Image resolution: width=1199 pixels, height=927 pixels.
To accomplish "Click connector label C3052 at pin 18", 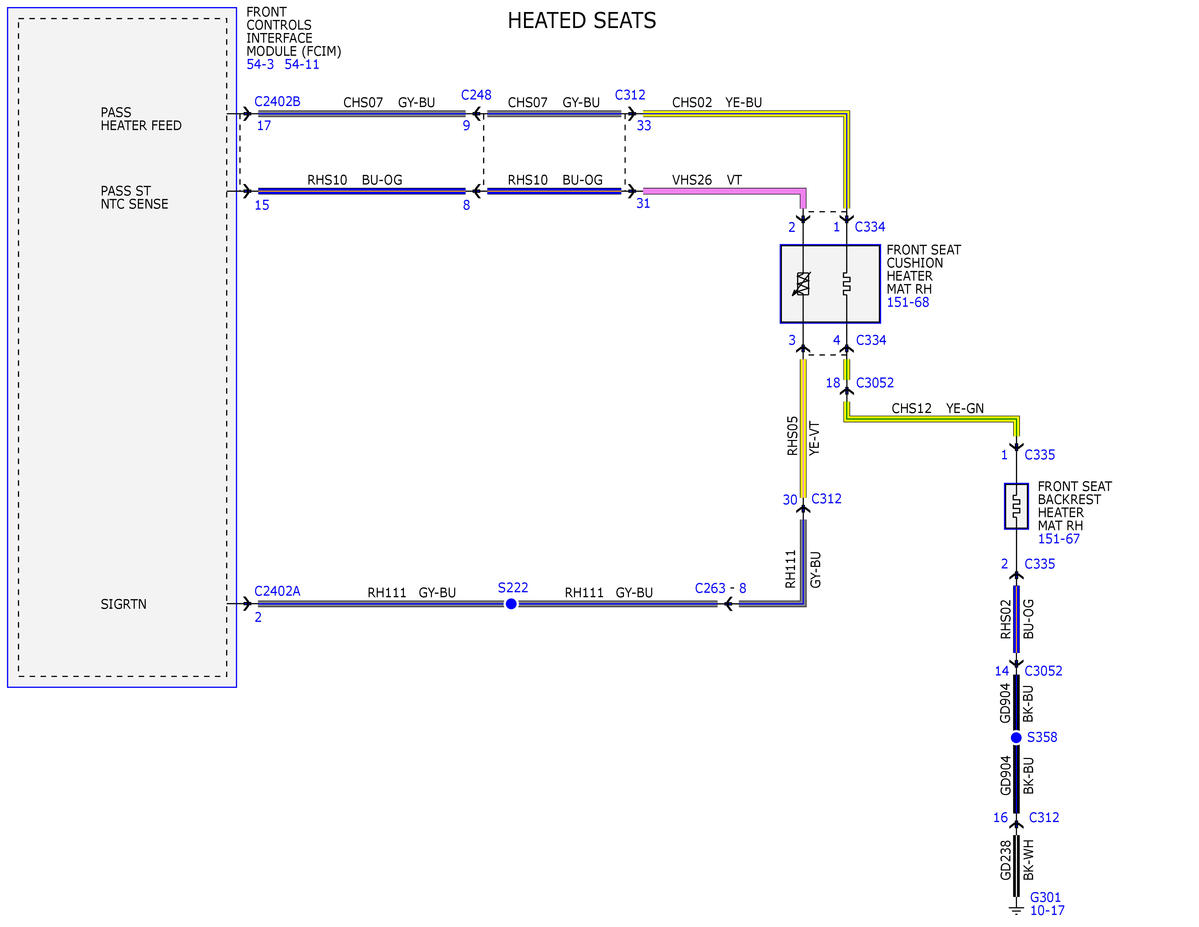I will click(875, 382).
